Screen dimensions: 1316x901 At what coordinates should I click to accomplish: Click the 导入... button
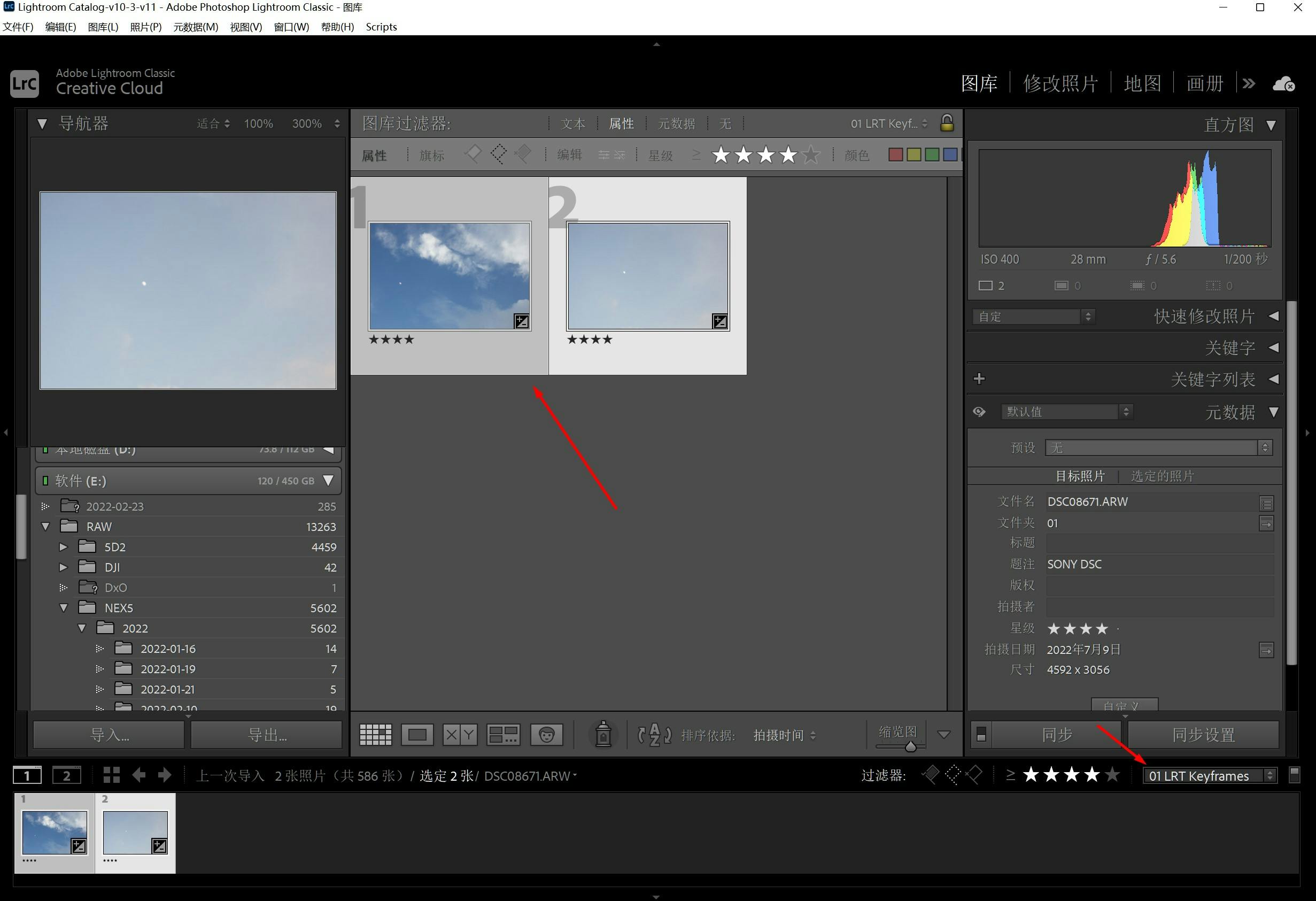pyautogui.click(x=109, y=735)
